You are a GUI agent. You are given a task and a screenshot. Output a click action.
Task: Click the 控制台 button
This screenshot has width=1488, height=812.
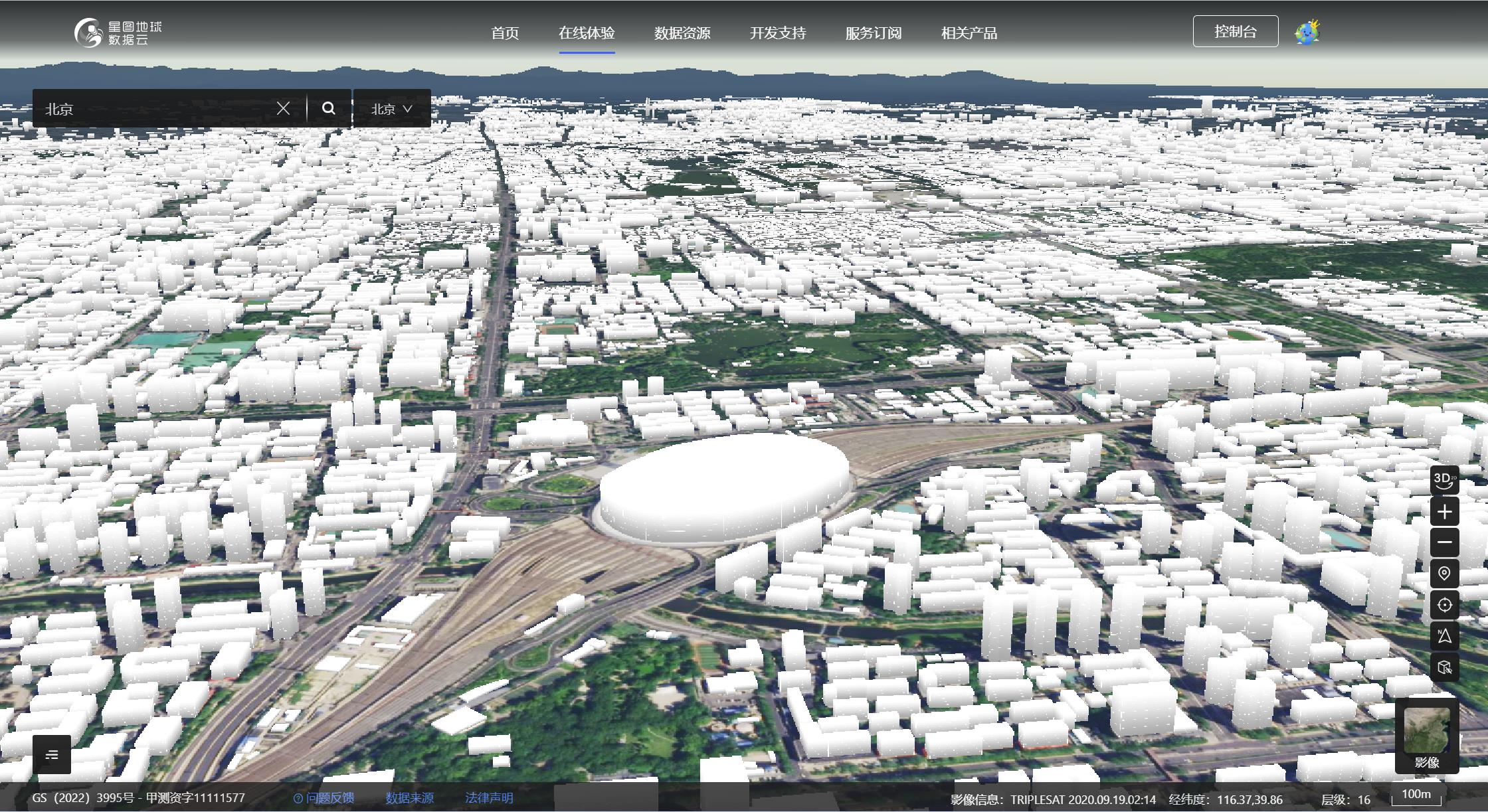tap(1236, 31)
